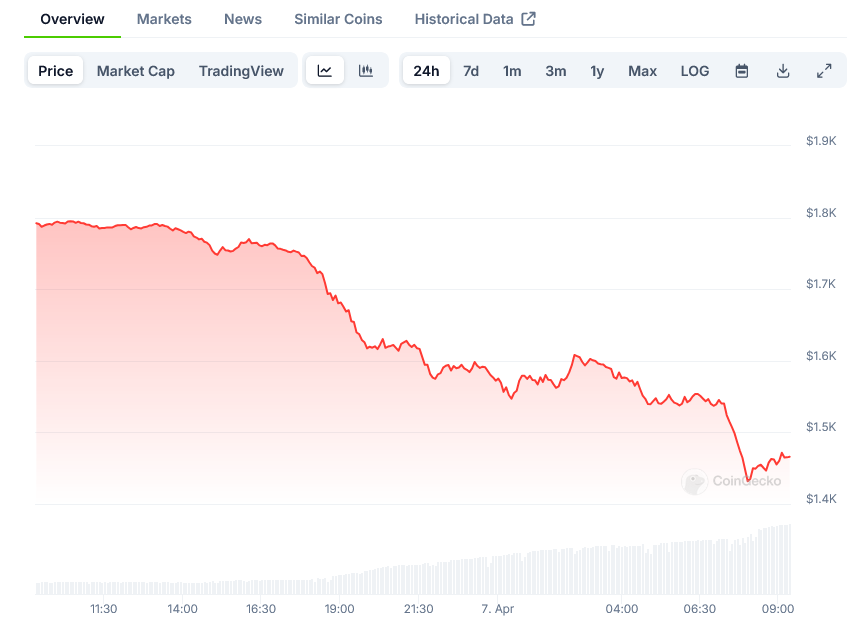The width and height of the screenshot is (847, 627).
Task: Click the 16:30 time axis label
Action: [x=261, y=609]
